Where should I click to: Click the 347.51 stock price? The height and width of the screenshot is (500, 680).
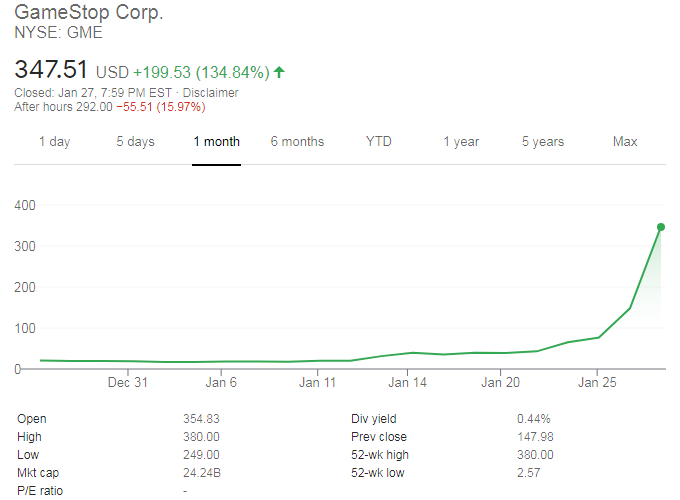[51, 70]
